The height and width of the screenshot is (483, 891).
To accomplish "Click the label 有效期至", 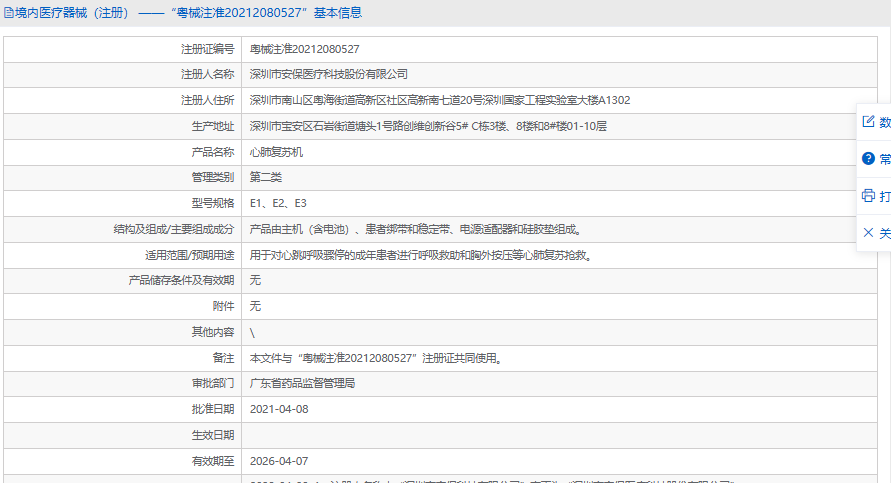I will 213,461.
